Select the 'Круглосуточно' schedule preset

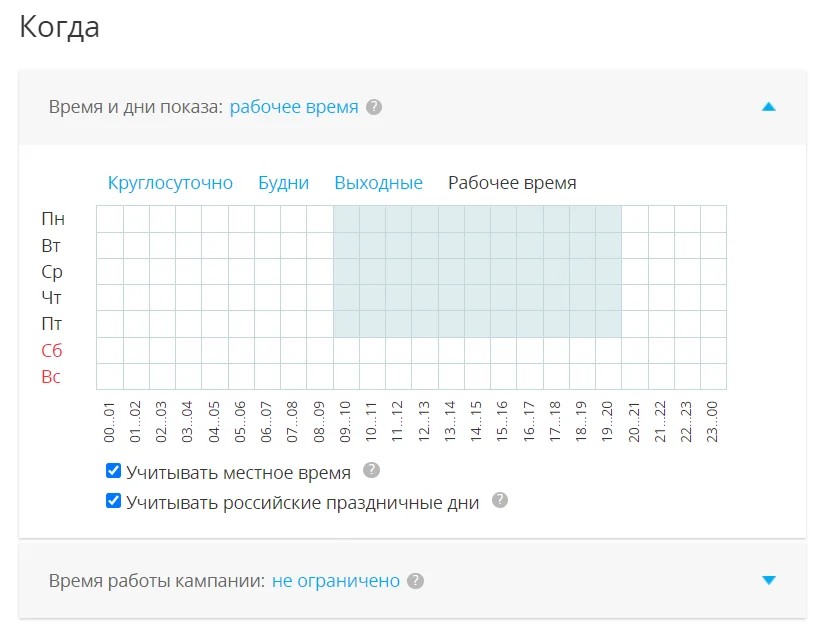[170, 183]
